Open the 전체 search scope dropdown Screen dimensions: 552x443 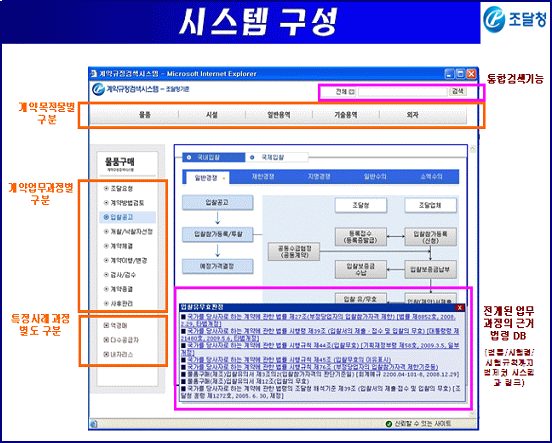point(351,92)
